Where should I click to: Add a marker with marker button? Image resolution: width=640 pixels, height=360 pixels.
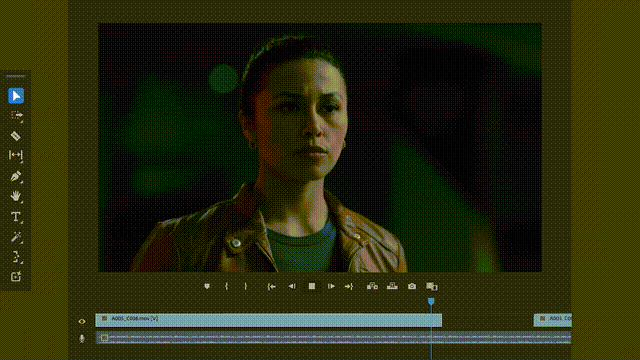(207, 287)
